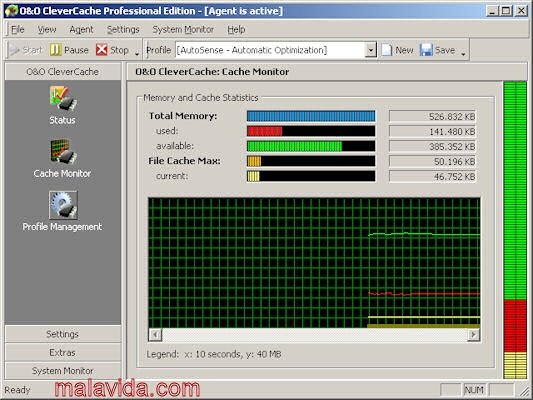Viewport: 533px width, 400px height.
Task: Click the 385.352 KB available value
Action: (x=432, y=146)
